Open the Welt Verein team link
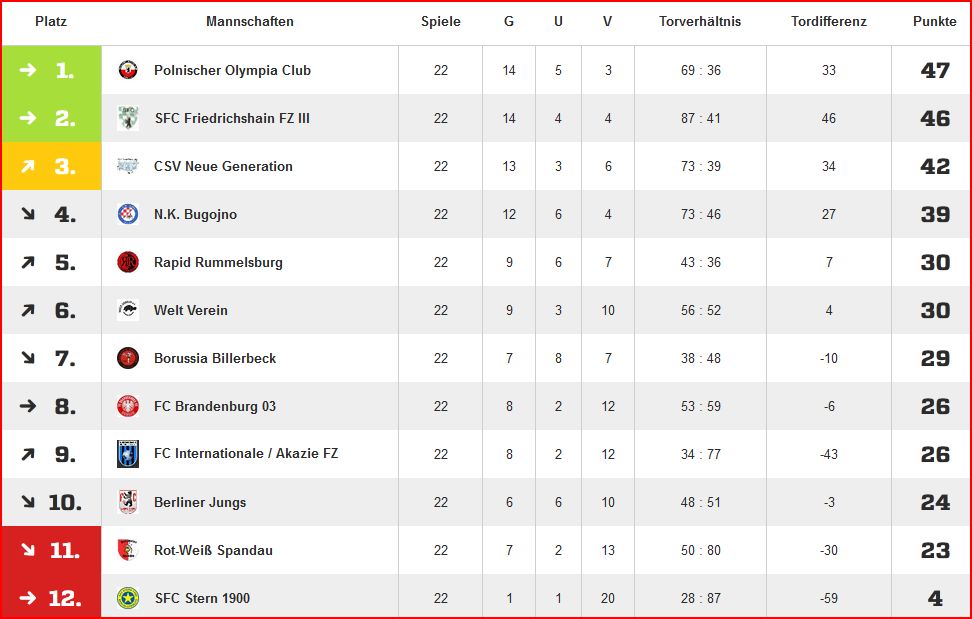 point(191,310)
